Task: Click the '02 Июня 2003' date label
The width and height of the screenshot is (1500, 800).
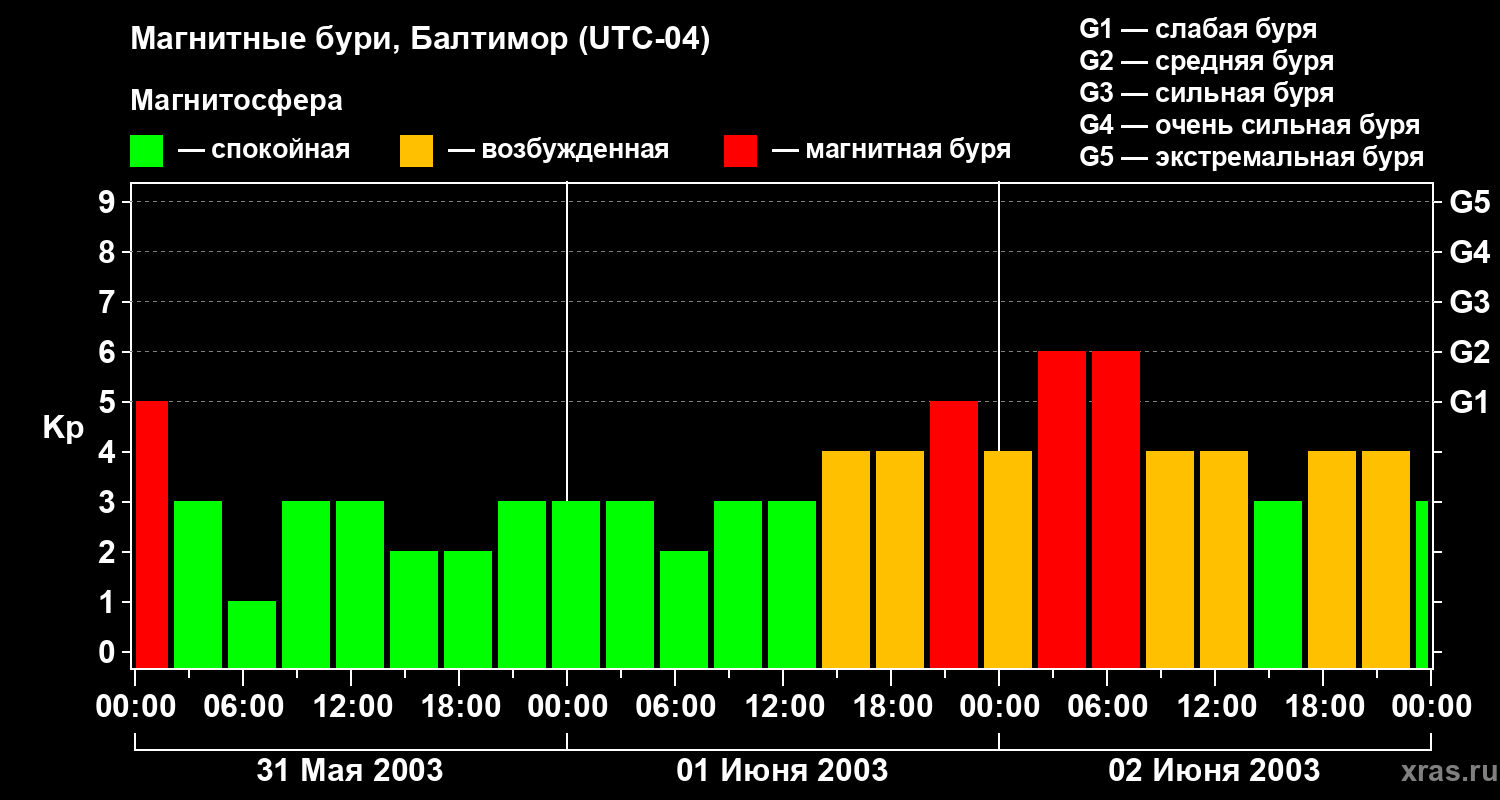Action: point(1214,770)
